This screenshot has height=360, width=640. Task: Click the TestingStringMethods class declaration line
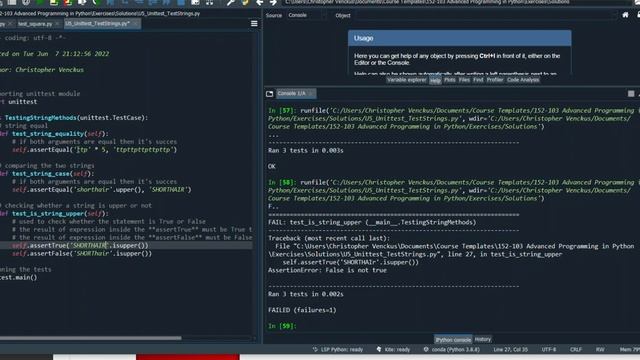(x=74, y=118)
